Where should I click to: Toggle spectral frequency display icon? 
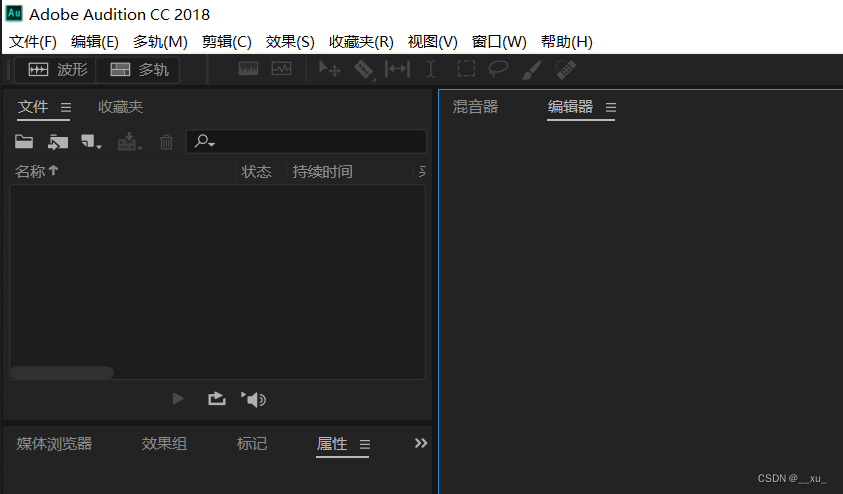click(248, 69)
